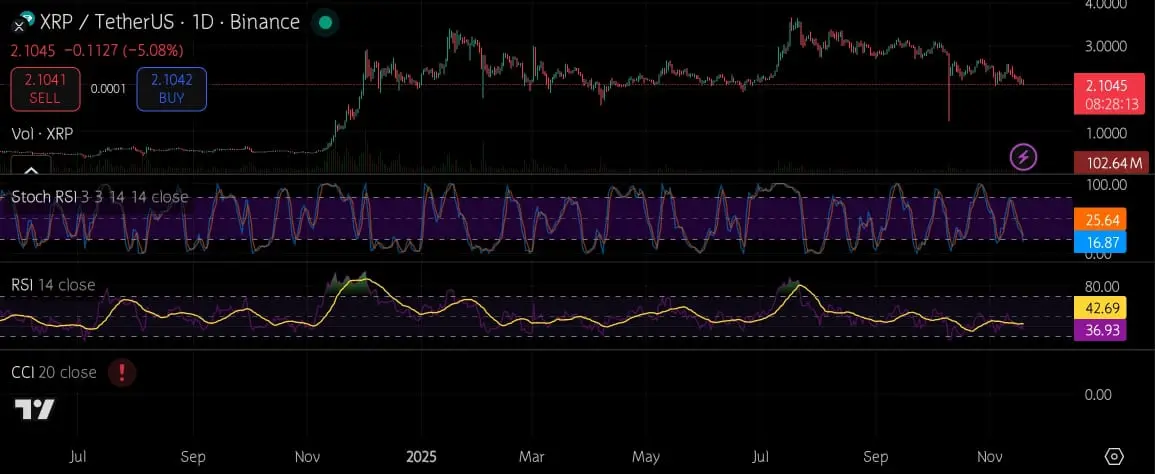The width and height of the screenshot is (1155, 474).
Task: Click the XRP coin logo icon
Action: pos(24,21)
